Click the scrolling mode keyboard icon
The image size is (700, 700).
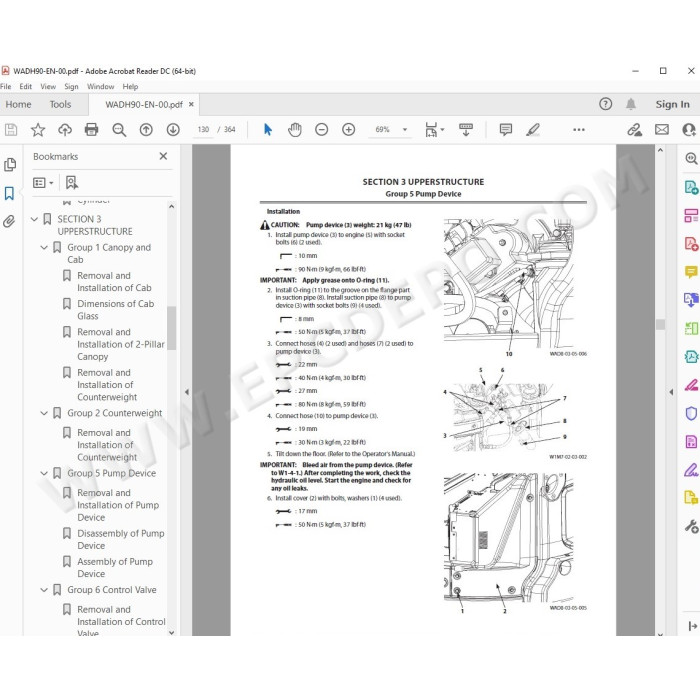[x=466, y=130]
